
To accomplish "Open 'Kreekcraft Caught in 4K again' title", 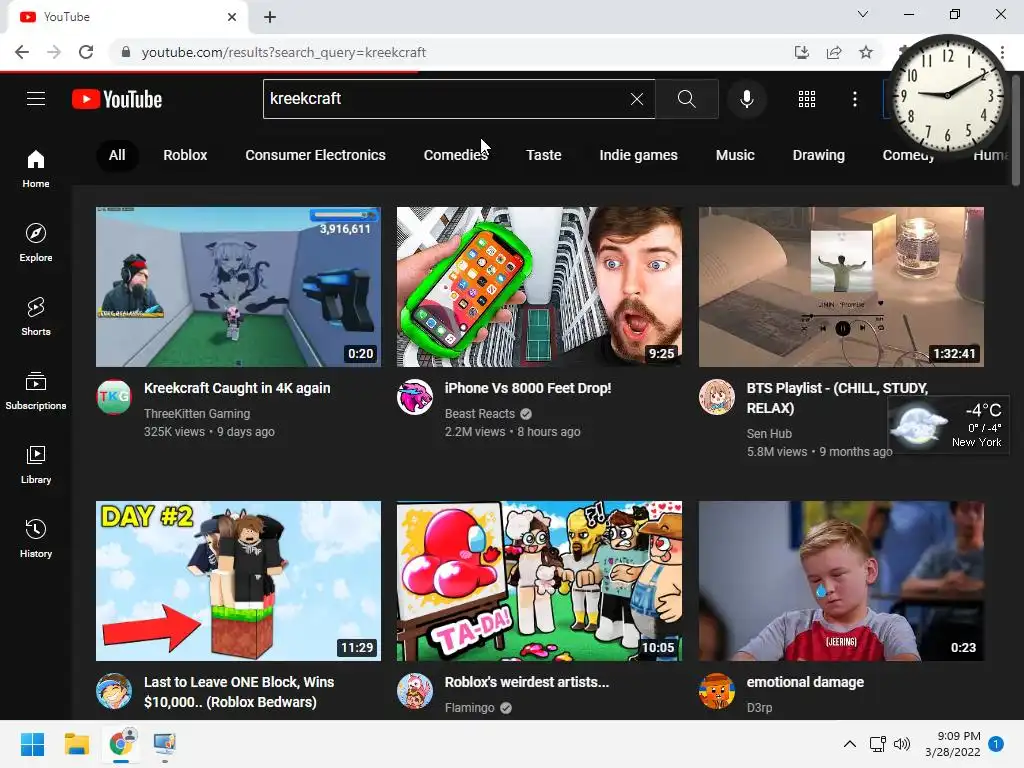I will coord(237,388).
